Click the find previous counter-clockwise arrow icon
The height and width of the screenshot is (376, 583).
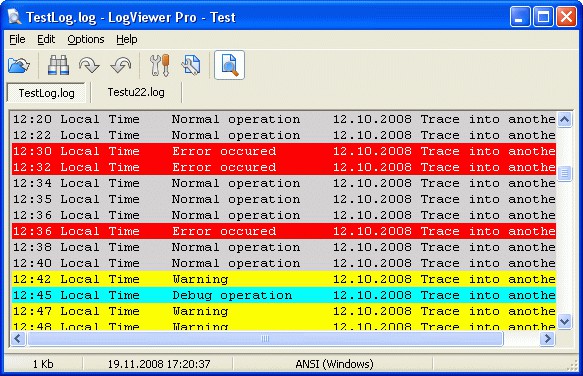click(x=121, y=65)
